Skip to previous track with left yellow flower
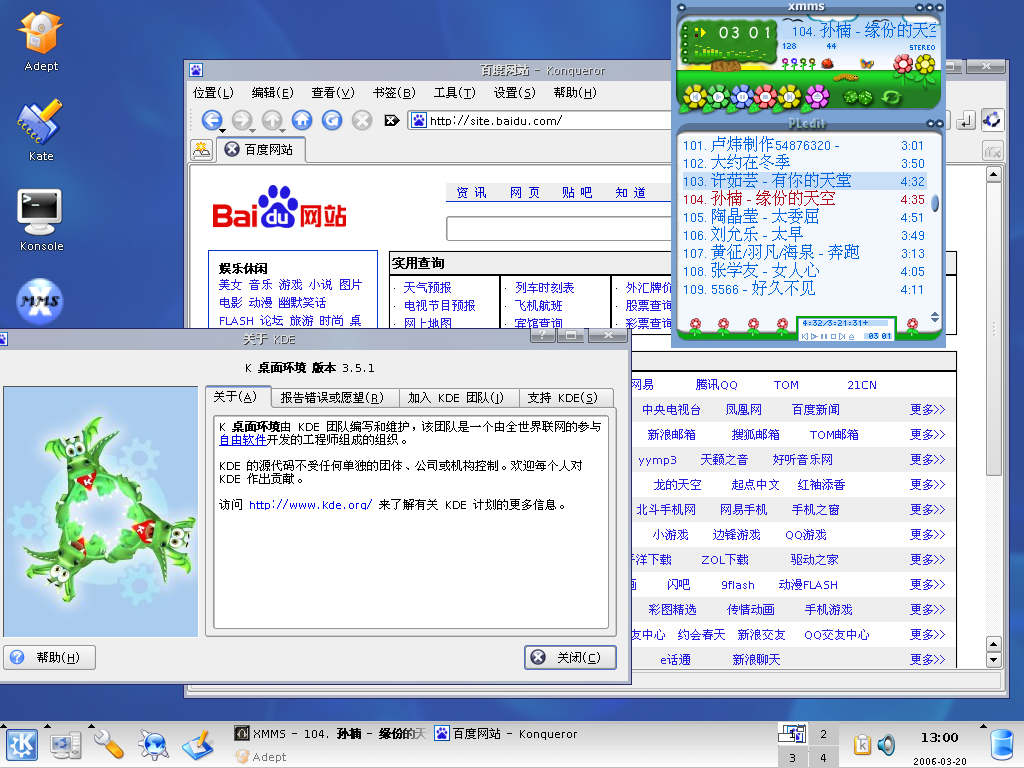The height and width of the screenshot is (768, 1024). tap(694, 97)
